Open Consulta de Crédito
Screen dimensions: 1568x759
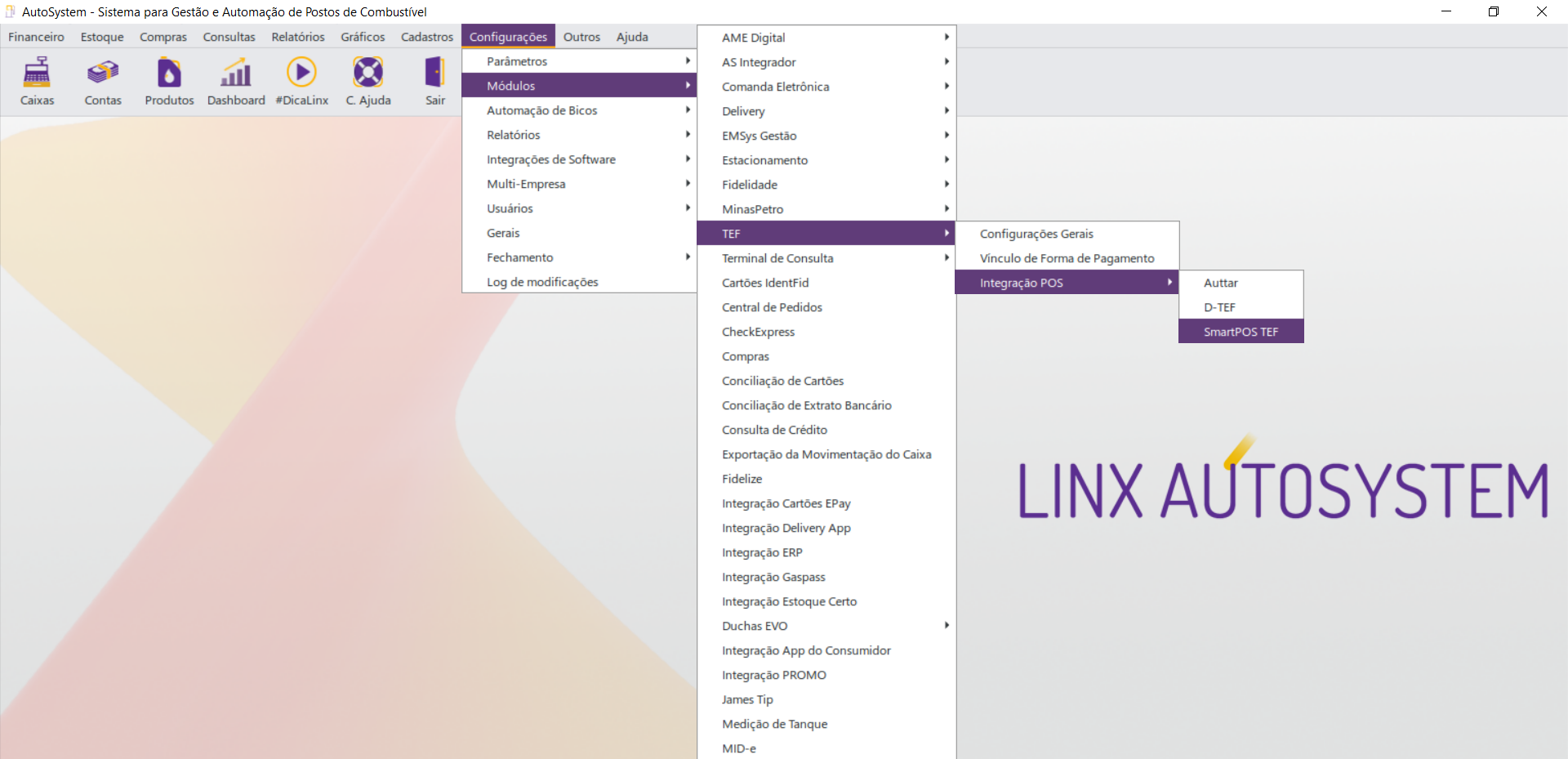point(826,430)
